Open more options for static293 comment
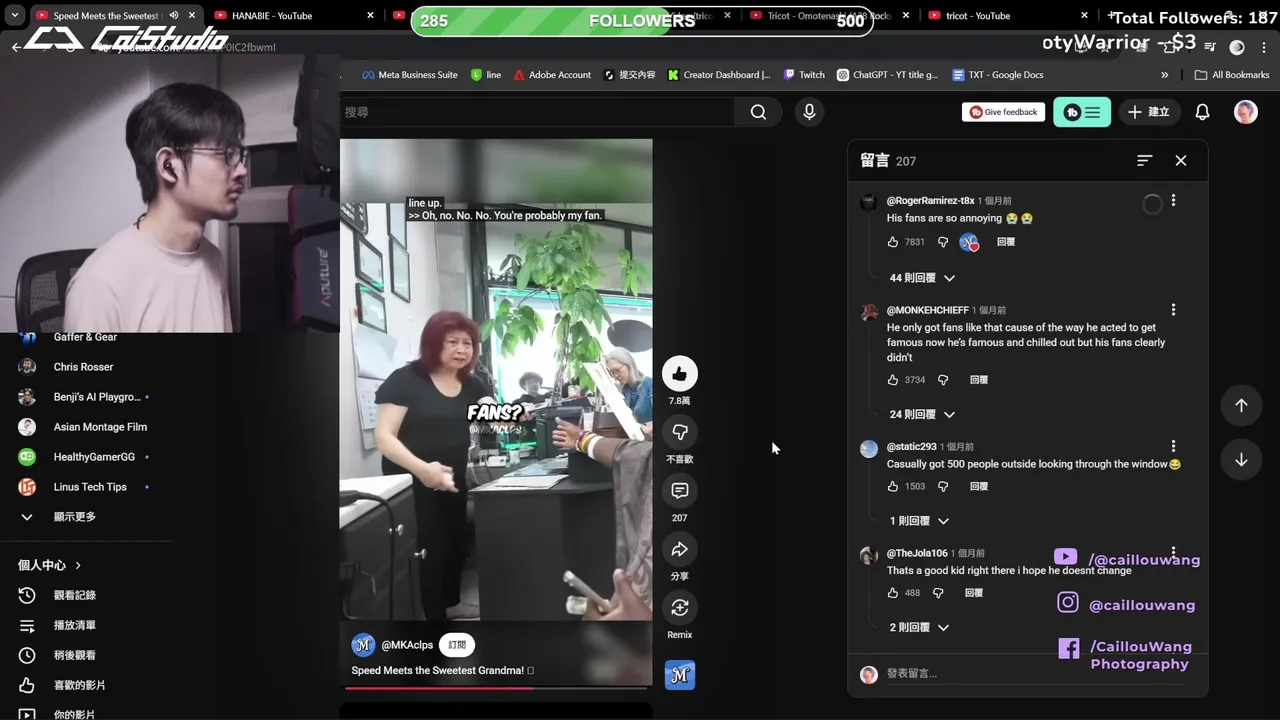 (1174, 447)
